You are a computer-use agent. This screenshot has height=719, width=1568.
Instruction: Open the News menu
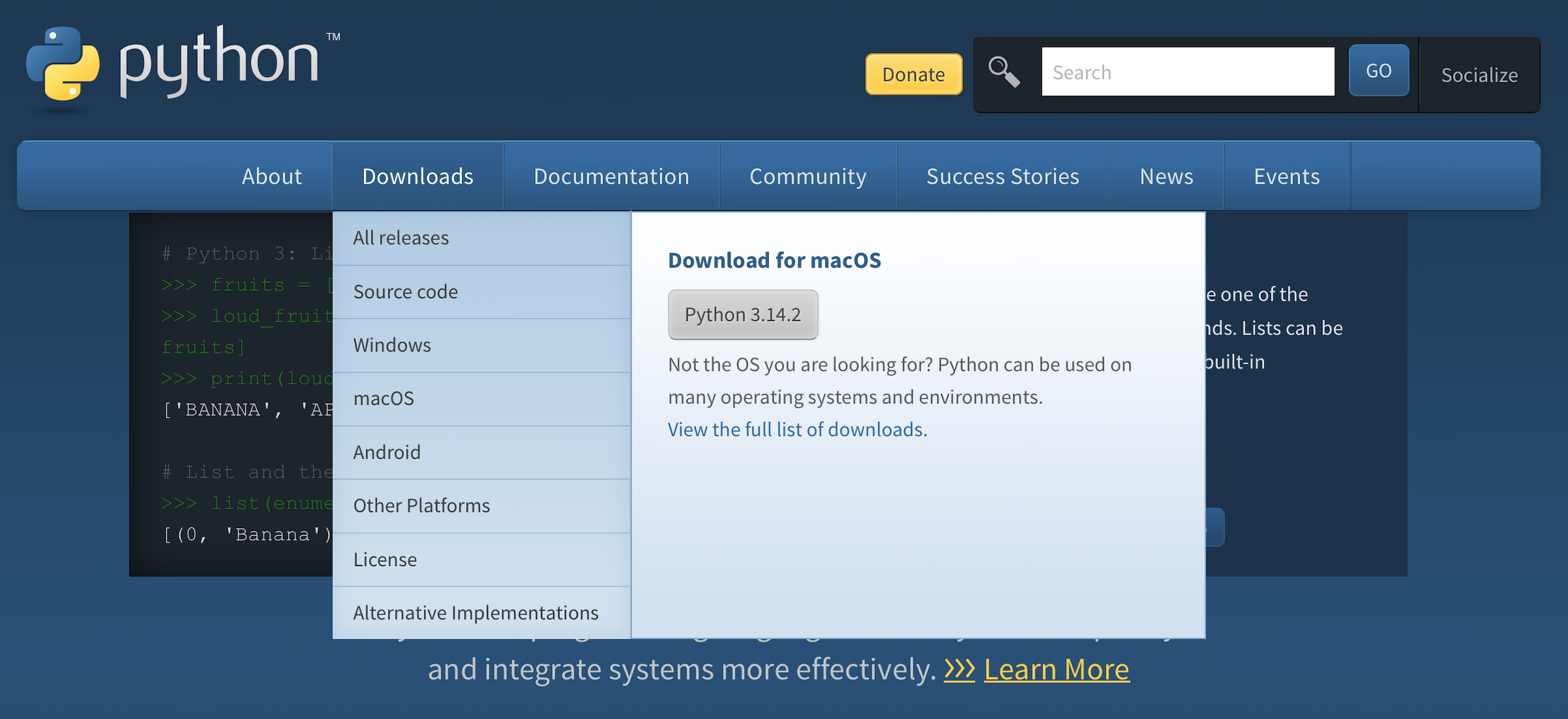coord(1167,176)
